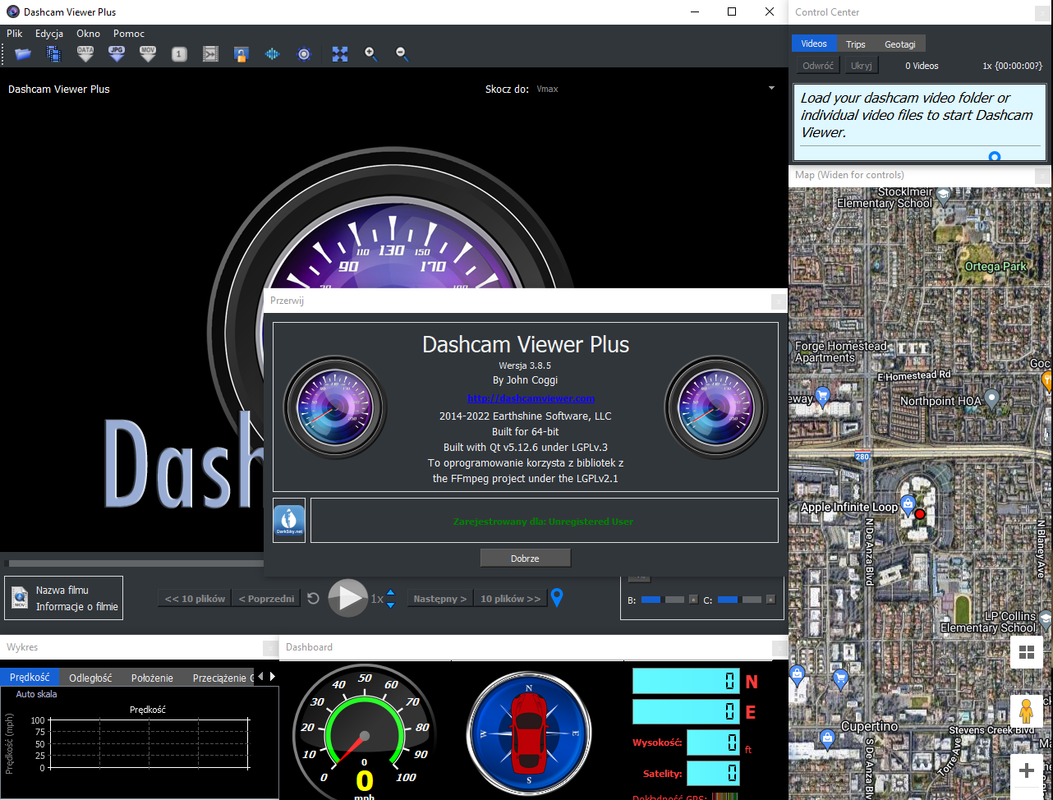
Task: Play the video with the play button
Action: click(x=348, y=597)
